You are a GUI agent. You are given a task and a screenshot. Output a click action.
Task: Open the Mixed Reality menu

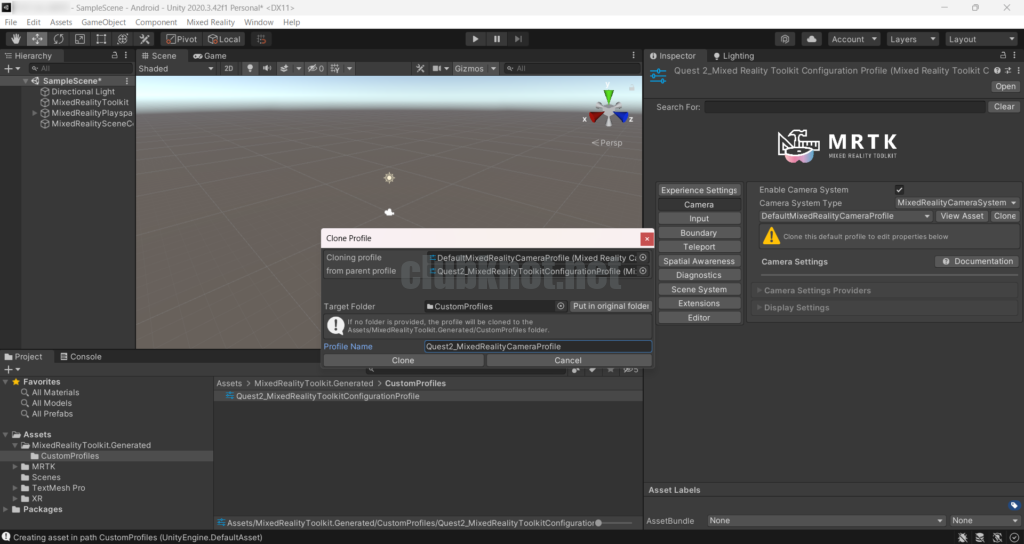[x=210, y=22]
